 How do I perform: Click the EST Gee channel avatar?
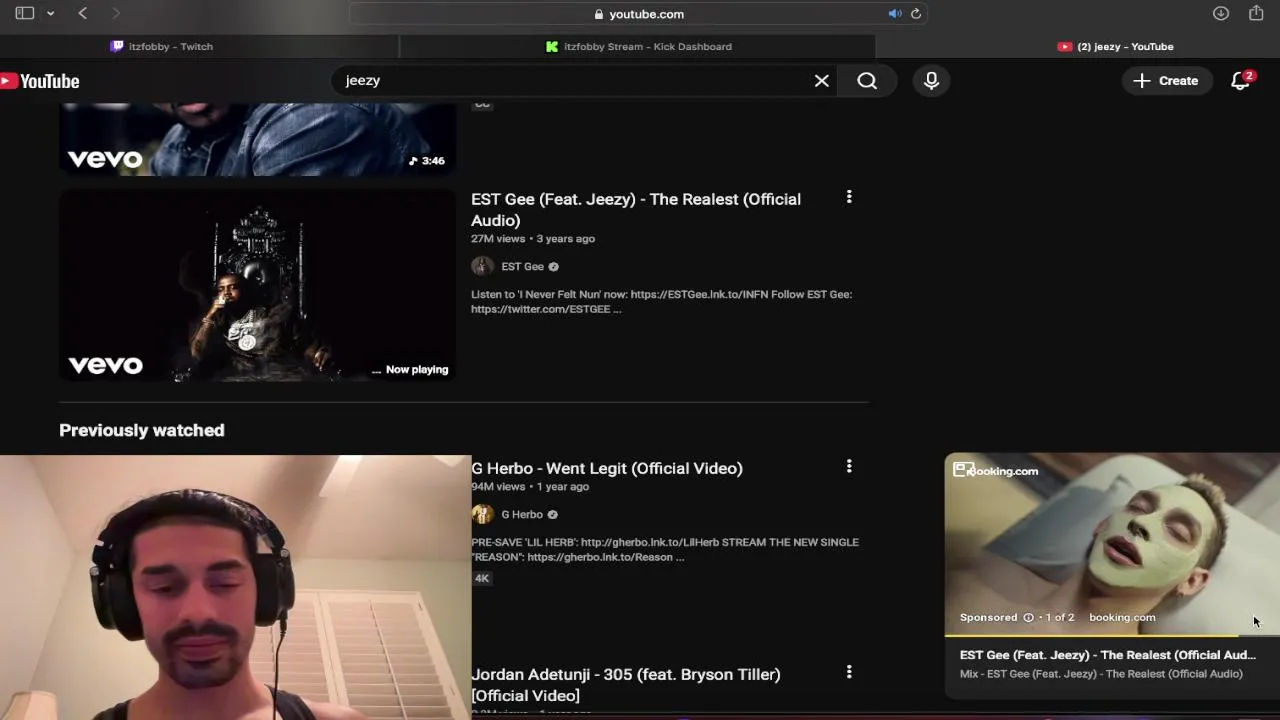(482, 266)
